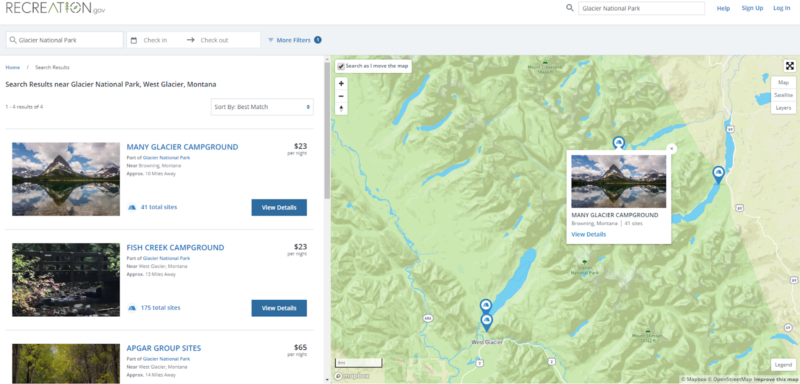Click 41 total sites text
This screenshot has width=800, height=384.
point(159,207)
